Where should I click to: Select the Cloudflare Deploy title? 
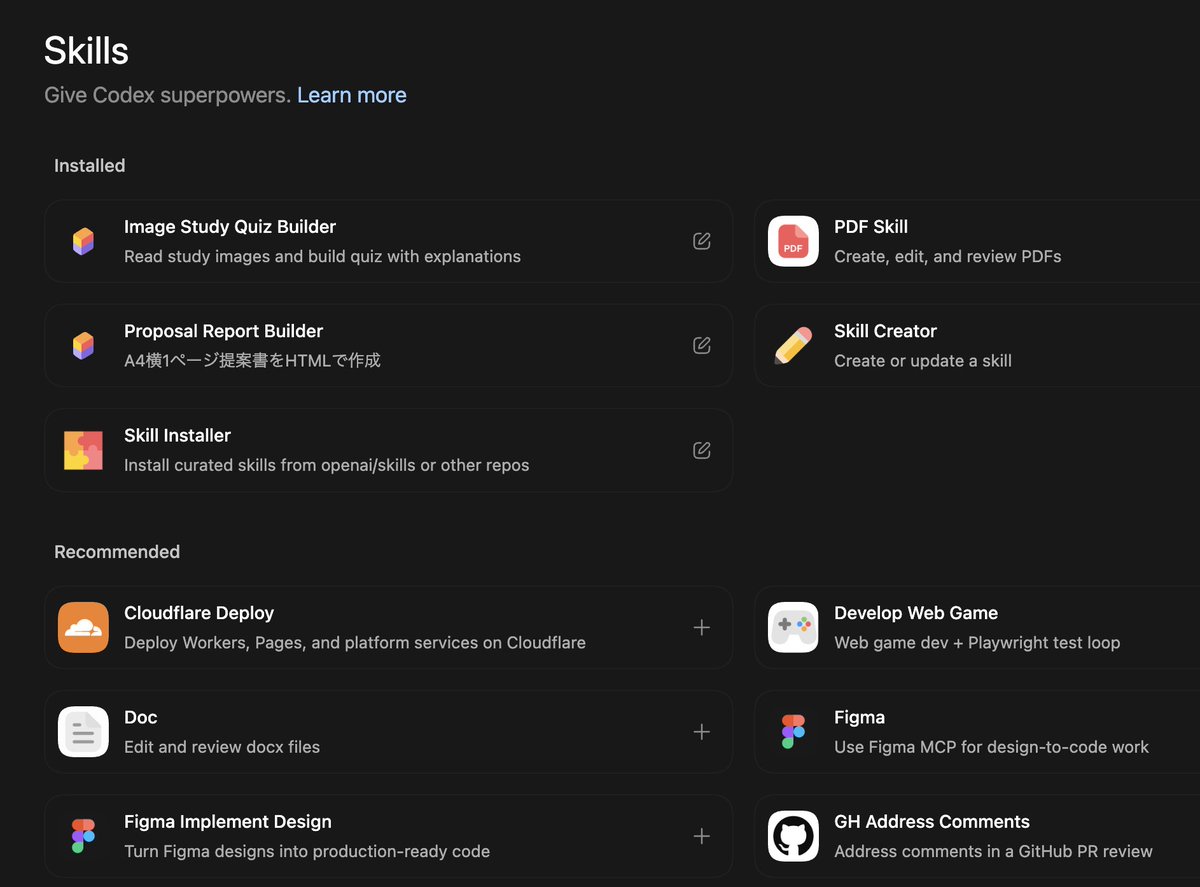click(199, 613)
